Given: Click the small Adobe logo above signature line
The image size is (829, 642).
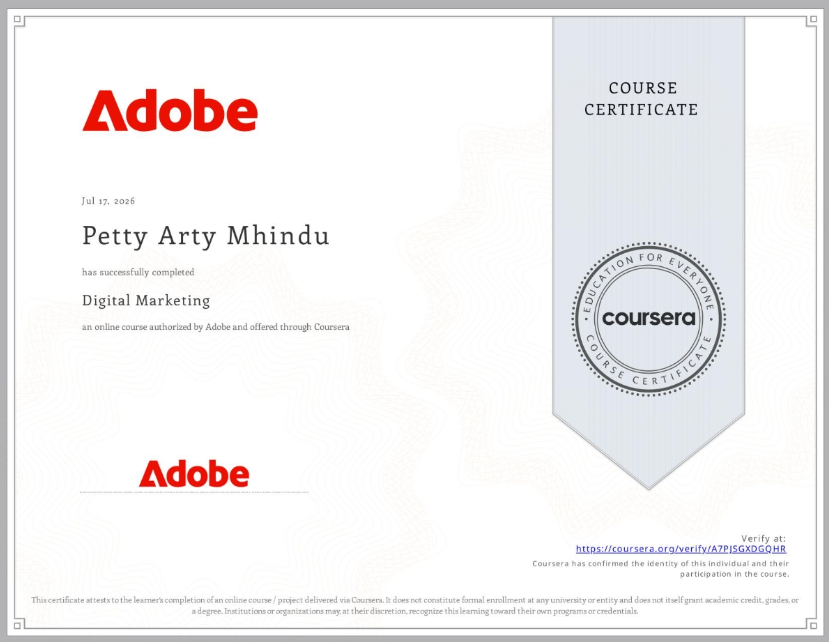Looking at the screenshot, I should click(194, 473).
